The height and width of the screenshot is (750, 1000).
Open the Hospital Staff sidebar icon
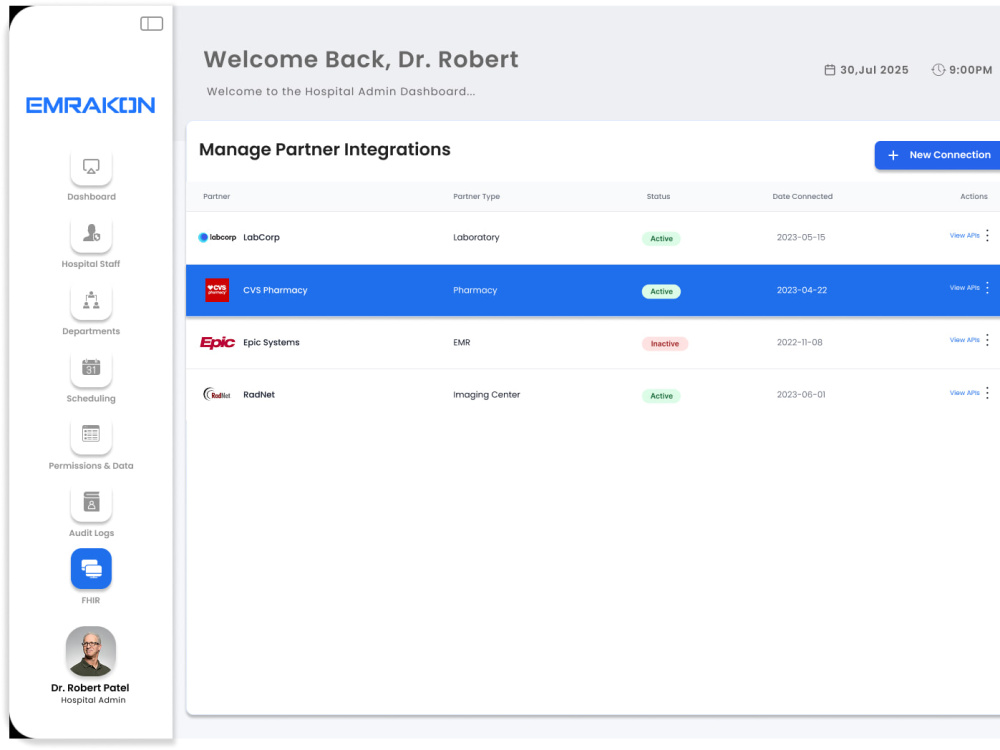[91, 234]
